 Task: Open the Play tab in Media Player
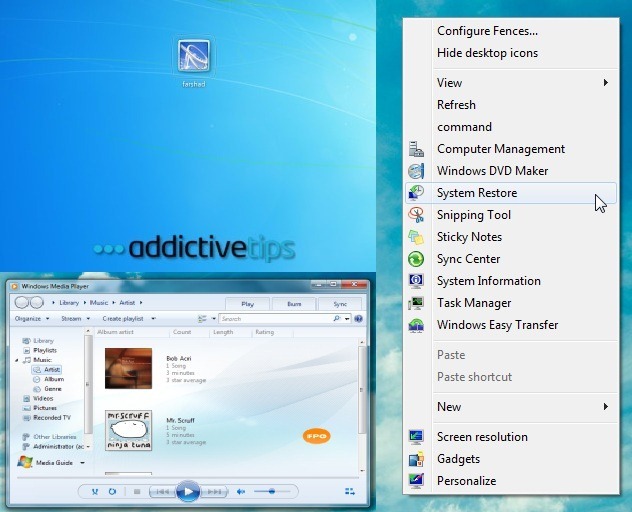coord(247,304)
